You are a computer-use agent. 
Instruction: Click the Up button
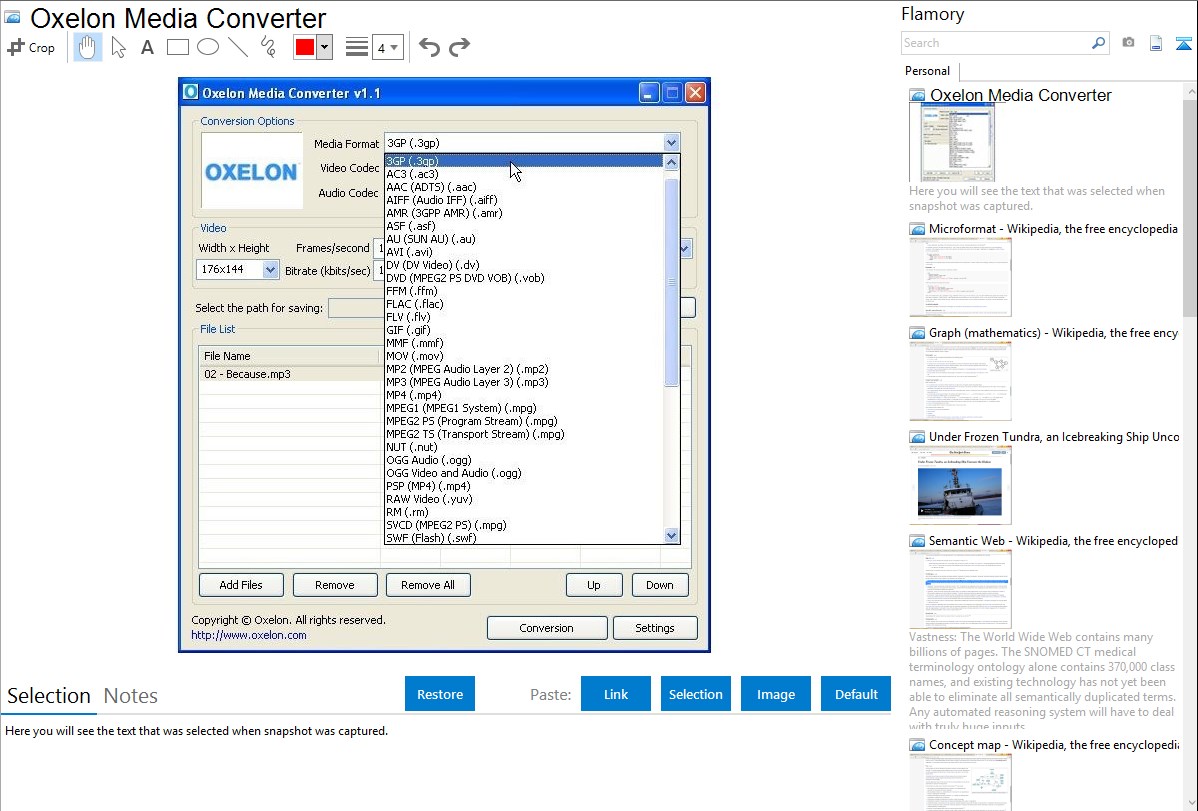click(594, 585)
